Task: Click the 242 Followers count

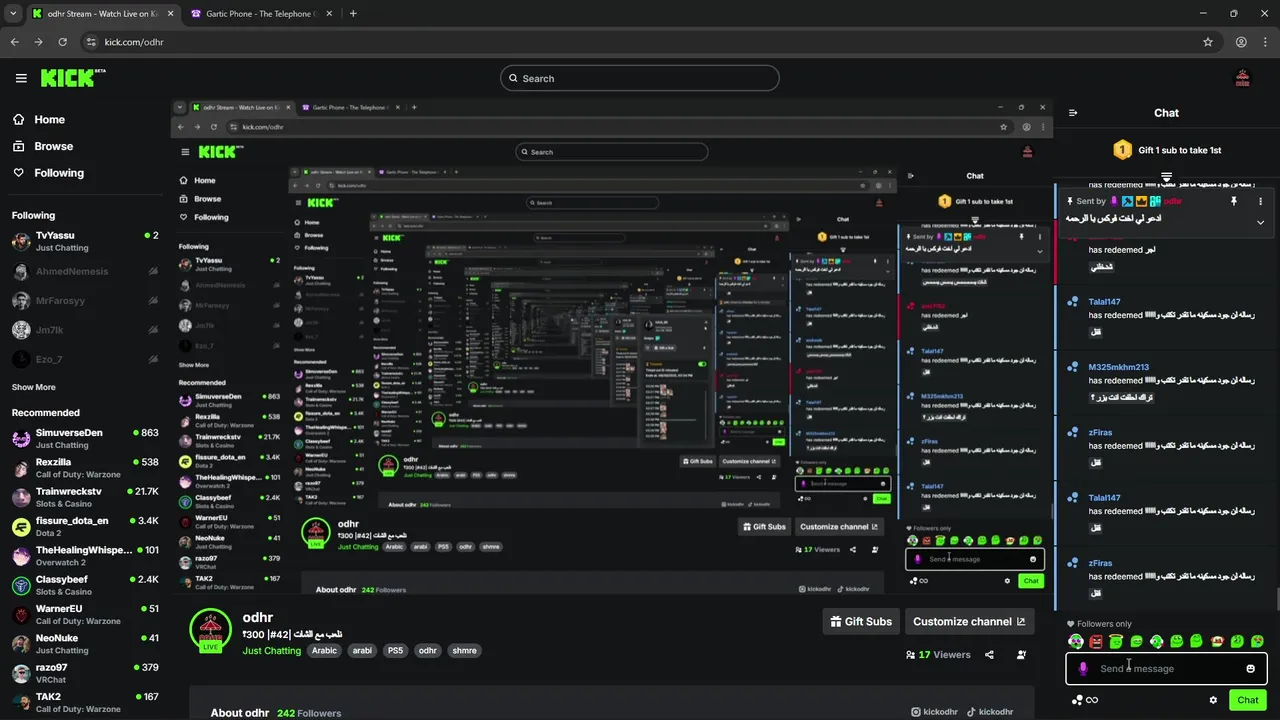Action: 309,713
